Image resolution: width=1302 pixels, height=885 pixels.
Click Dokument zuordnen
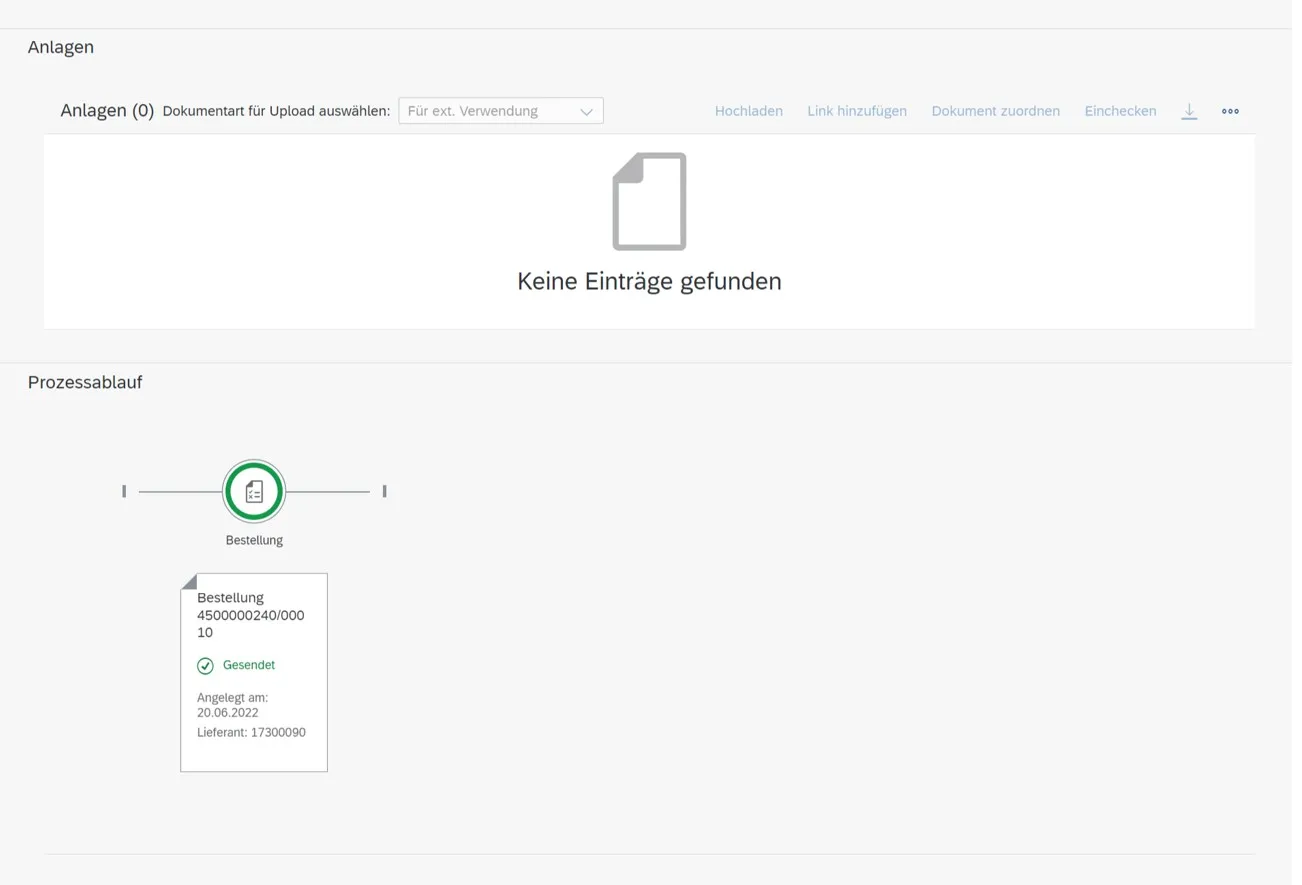pyautogui.click(x=995, y=111)
